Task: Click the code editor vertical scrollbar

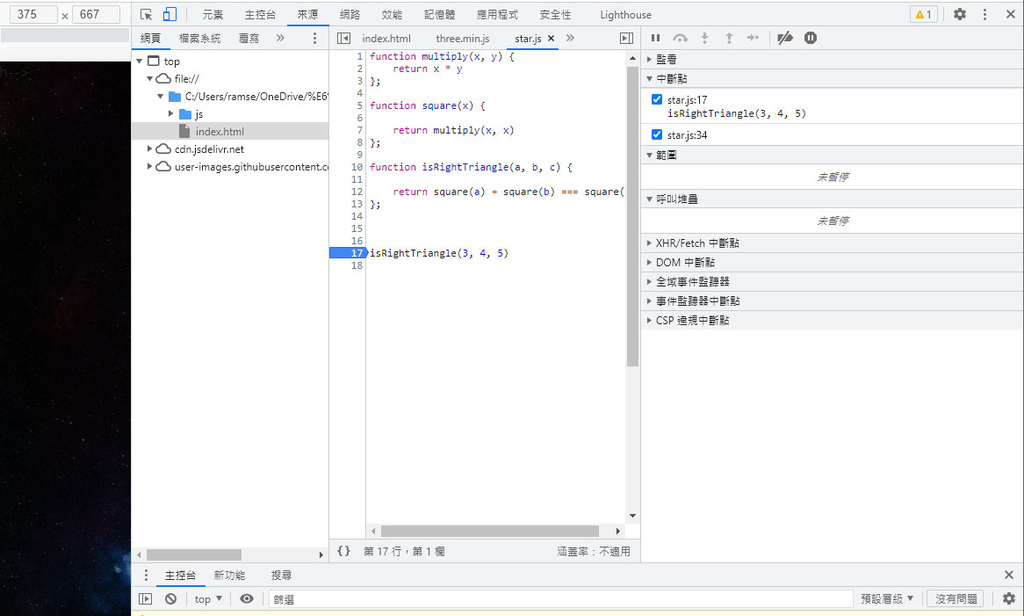Action: 632,216
